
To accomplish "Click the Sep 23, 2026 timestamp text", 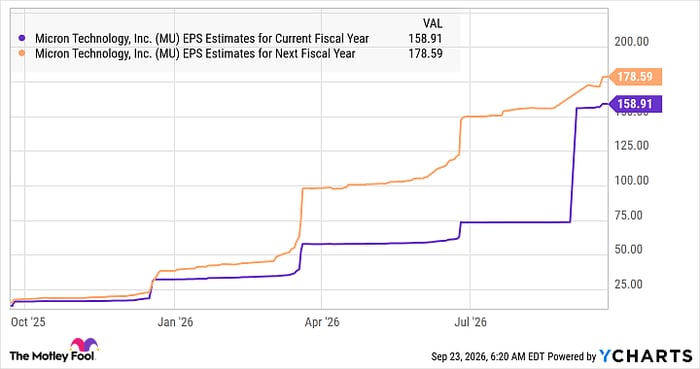I will click(x=513, y=356).
